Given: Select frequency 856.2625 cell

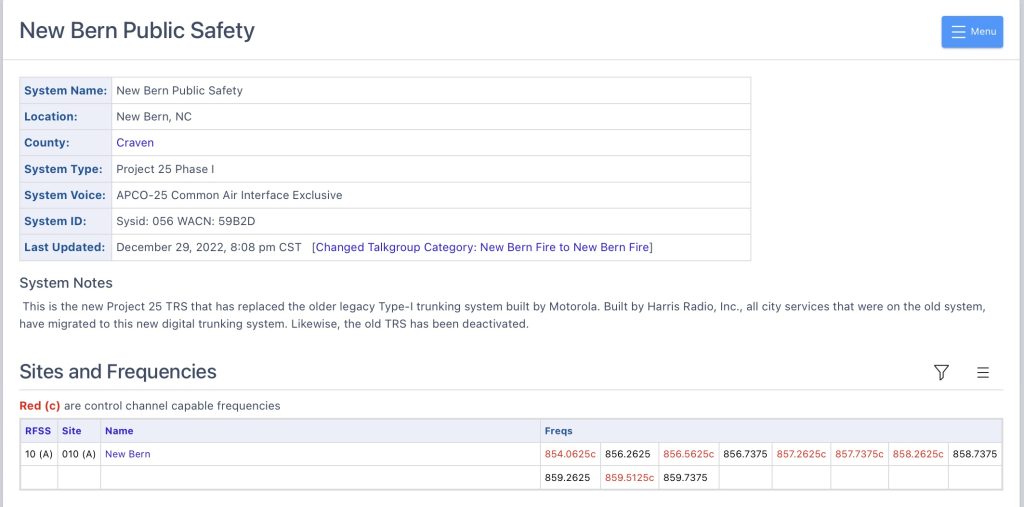Looking at the screenshot, I should coord(628,454).
